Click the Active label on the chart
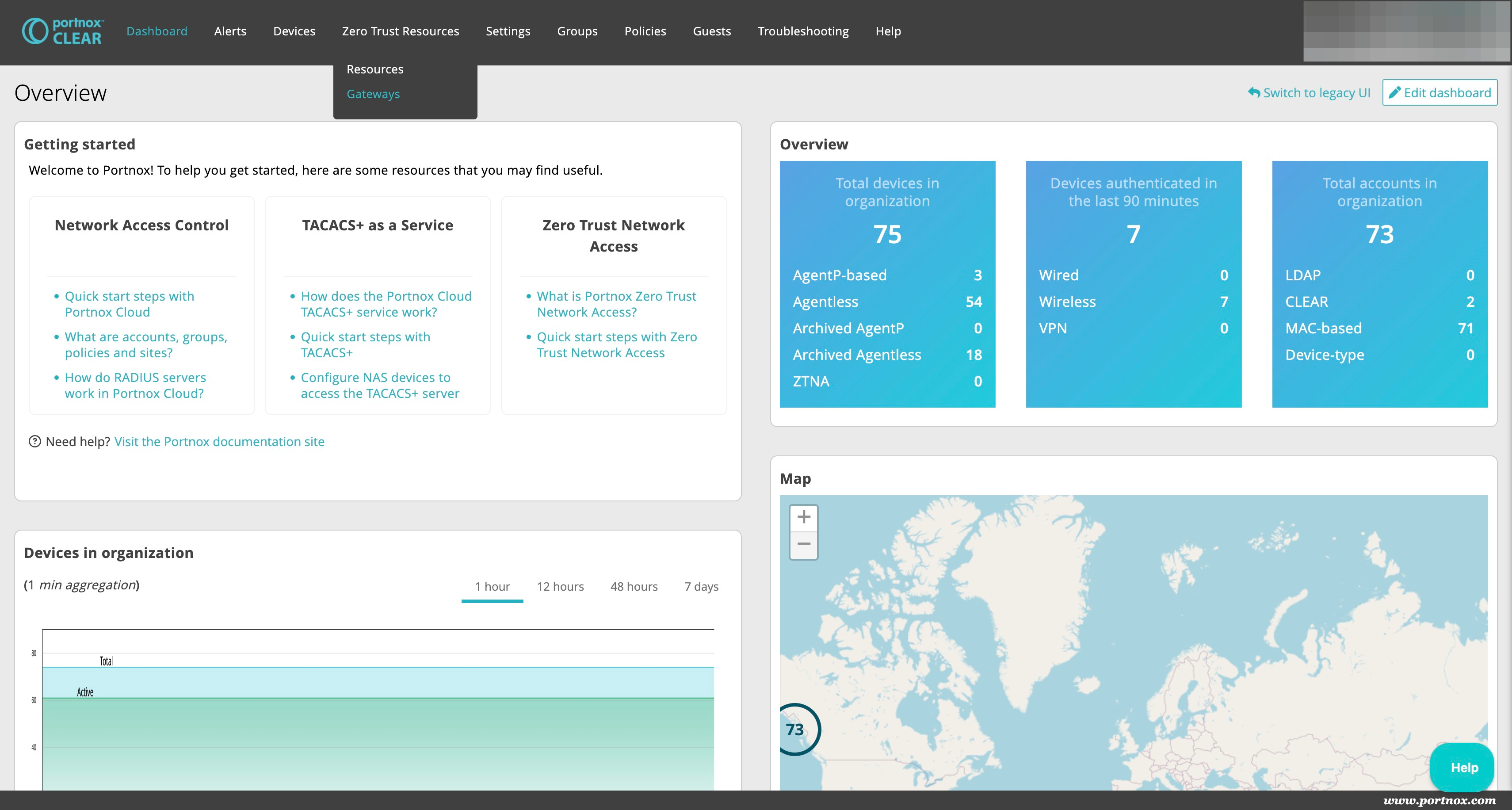 pyautogui.click(x=85, y=692)
